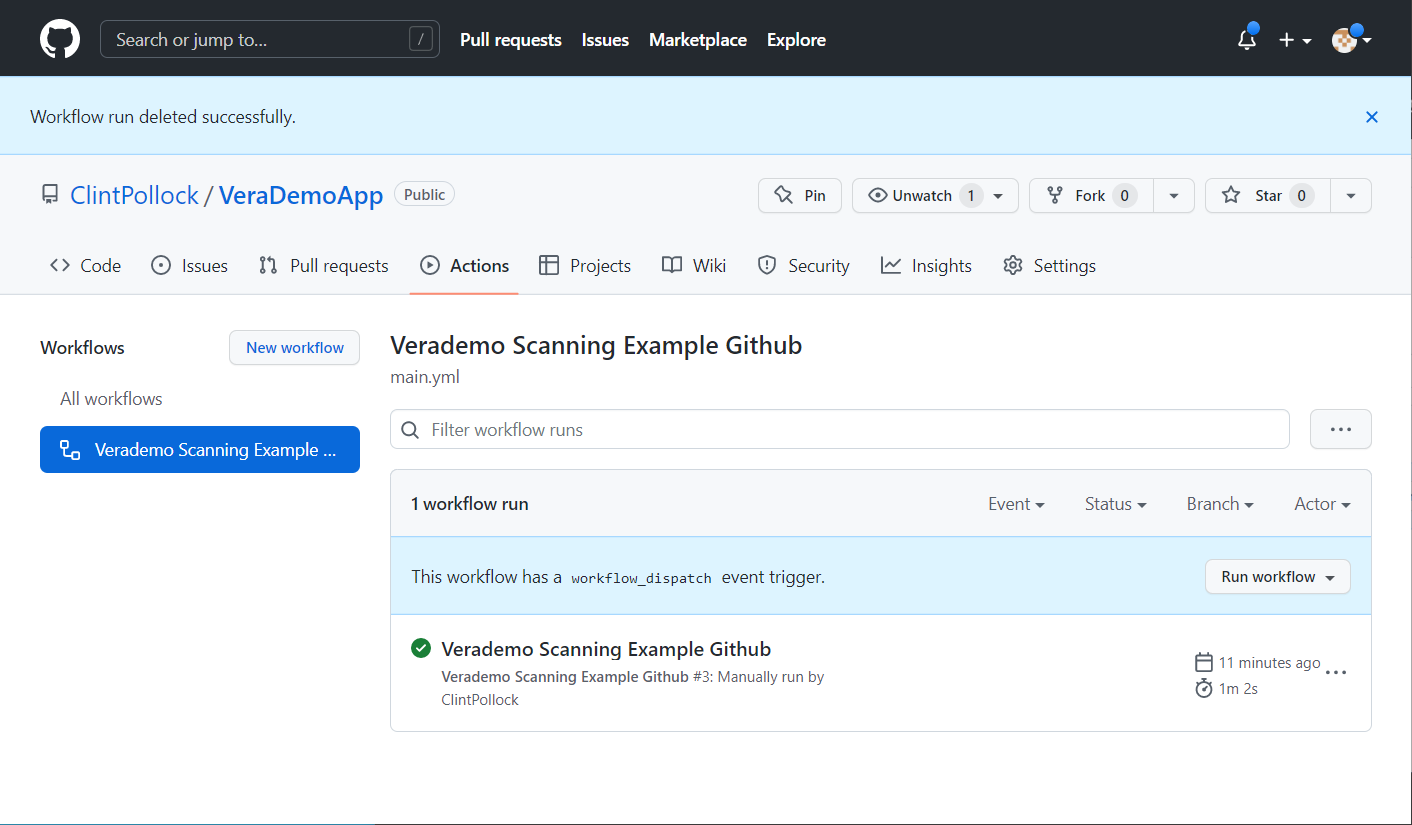Dismiss the workflow deleted banner
1412x825 pixels.
[1371, 117]
